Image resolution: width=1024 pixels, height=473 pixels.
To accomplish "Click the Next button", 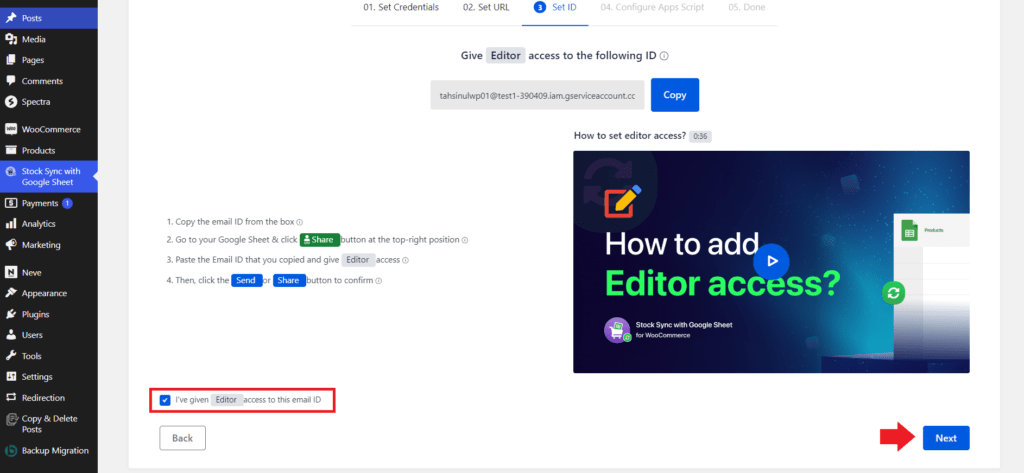I will coord(946,438).
